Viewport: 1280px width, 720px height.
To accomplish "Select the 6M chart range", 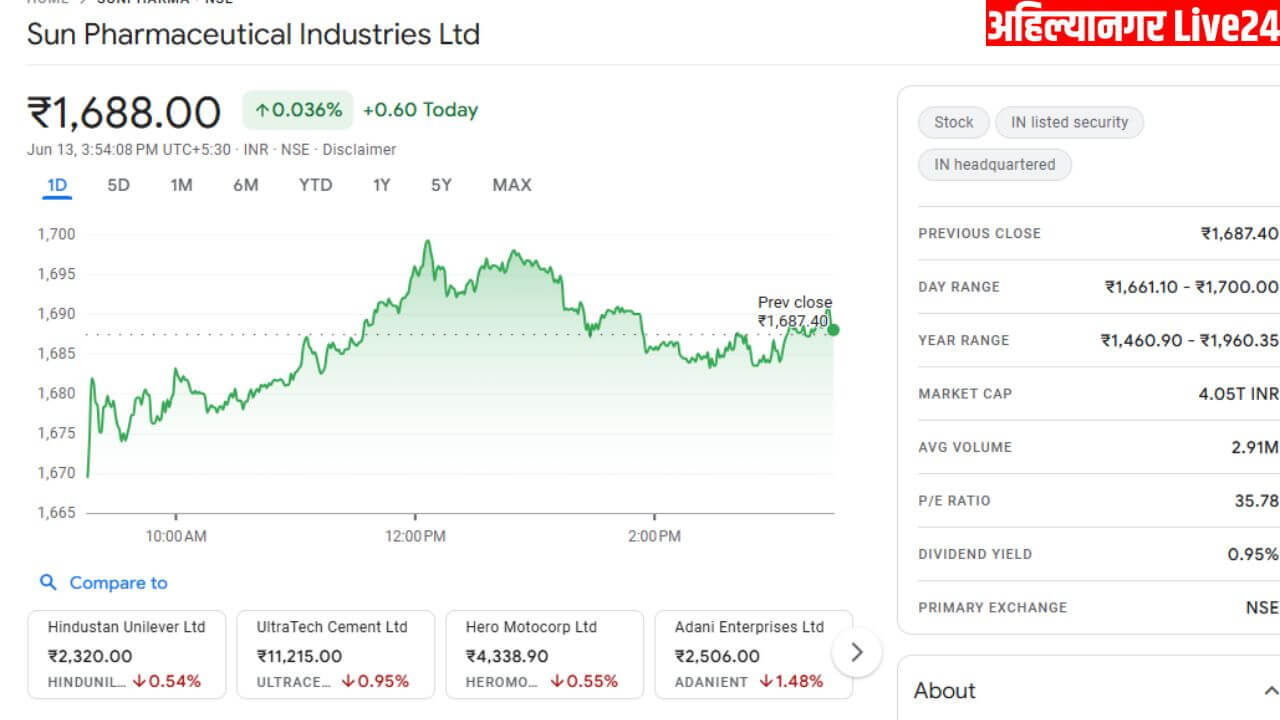I will (245, 185).
